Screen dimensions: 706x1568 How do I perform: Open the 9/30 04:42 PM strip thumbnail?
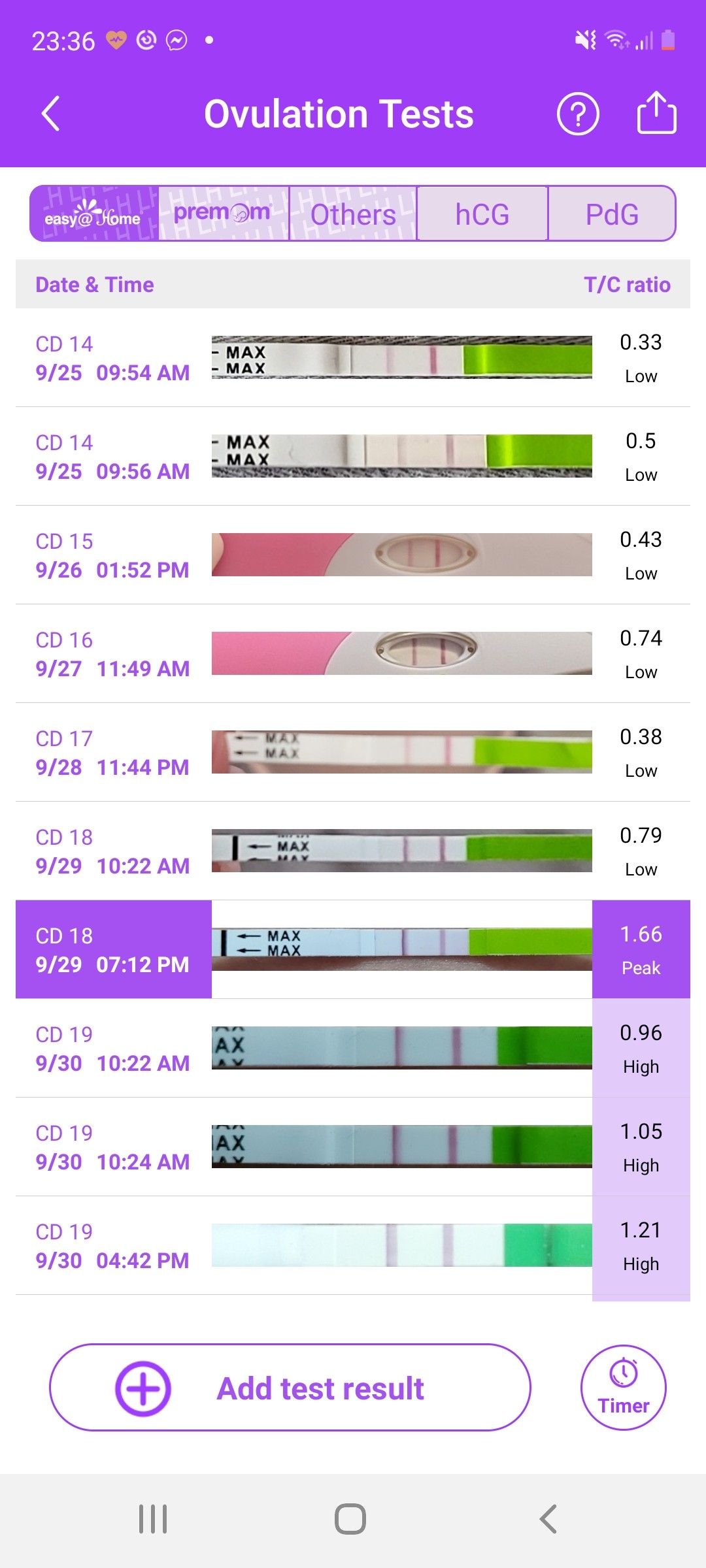[x=401, y=1245]
